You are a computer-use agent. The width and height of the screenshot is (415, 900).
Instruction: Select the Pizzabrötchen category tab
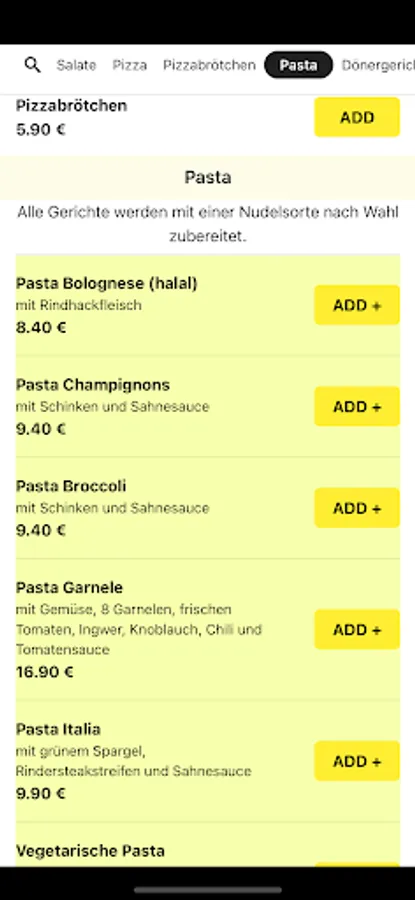coord(209,65)
